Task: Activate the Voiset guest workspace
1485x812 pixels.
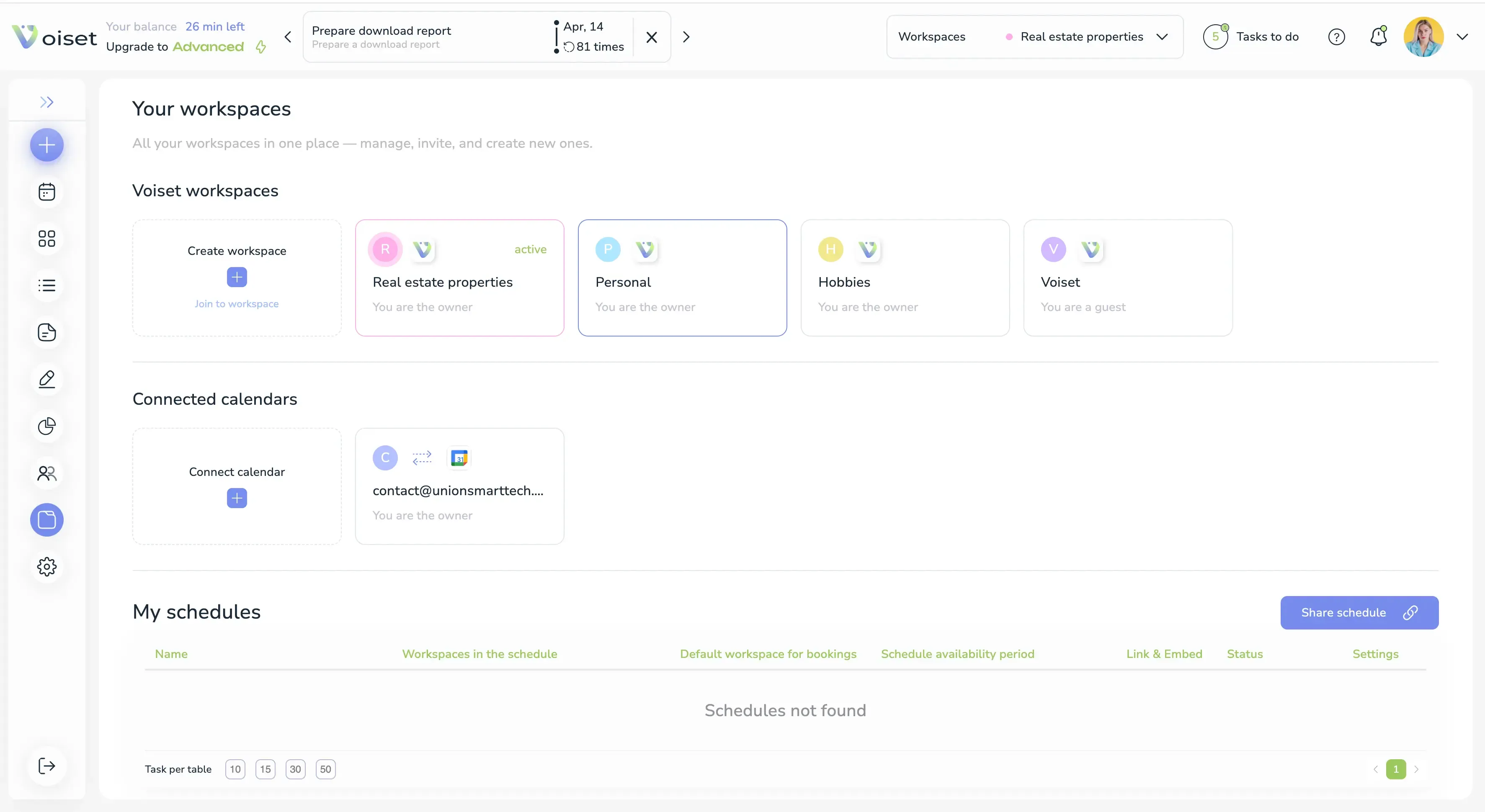Action: click(1128, 278)
